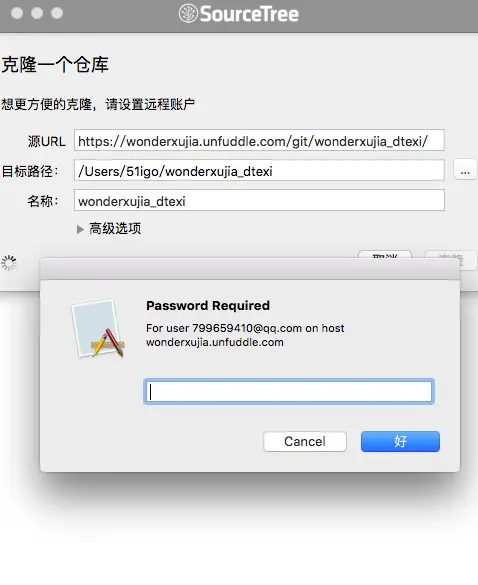Click the SourceTree logo icon in title bar

click(x=188, y=13)
